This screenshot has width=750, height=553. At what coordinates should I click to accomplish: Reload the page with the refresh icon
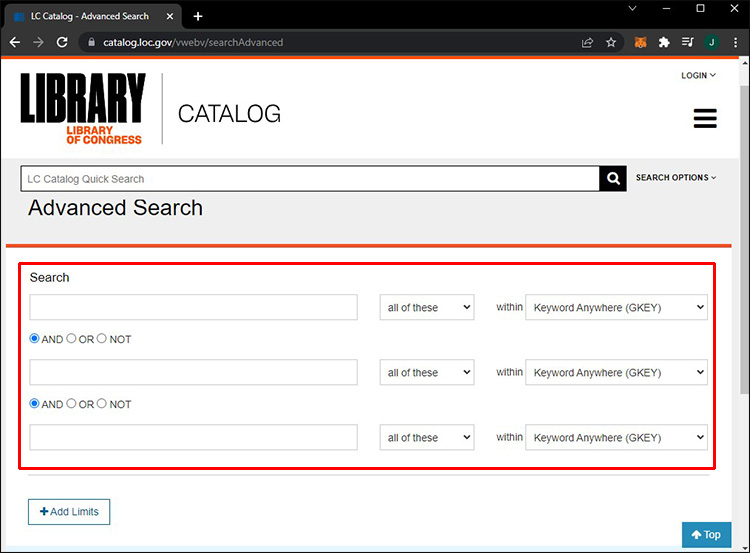click(x=62, y=43)
